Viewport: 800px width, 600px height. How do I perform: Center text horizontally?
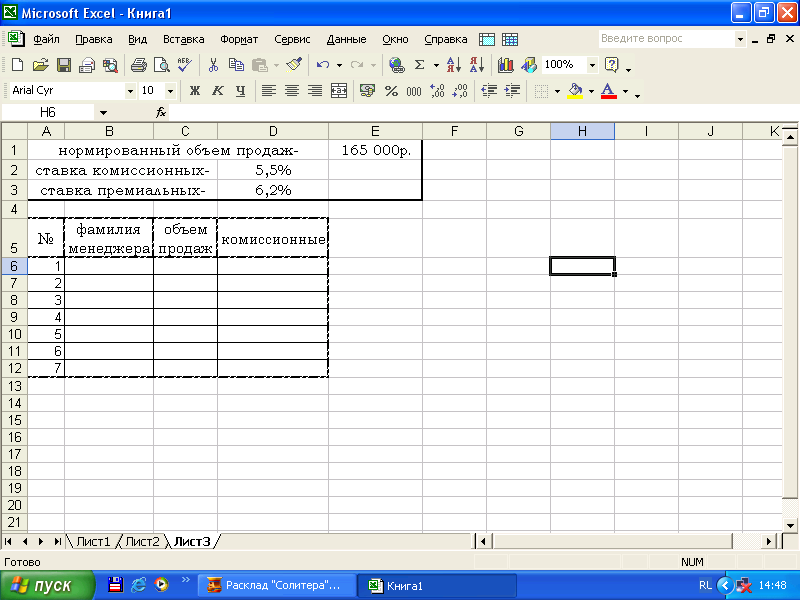tap(292, 91)
